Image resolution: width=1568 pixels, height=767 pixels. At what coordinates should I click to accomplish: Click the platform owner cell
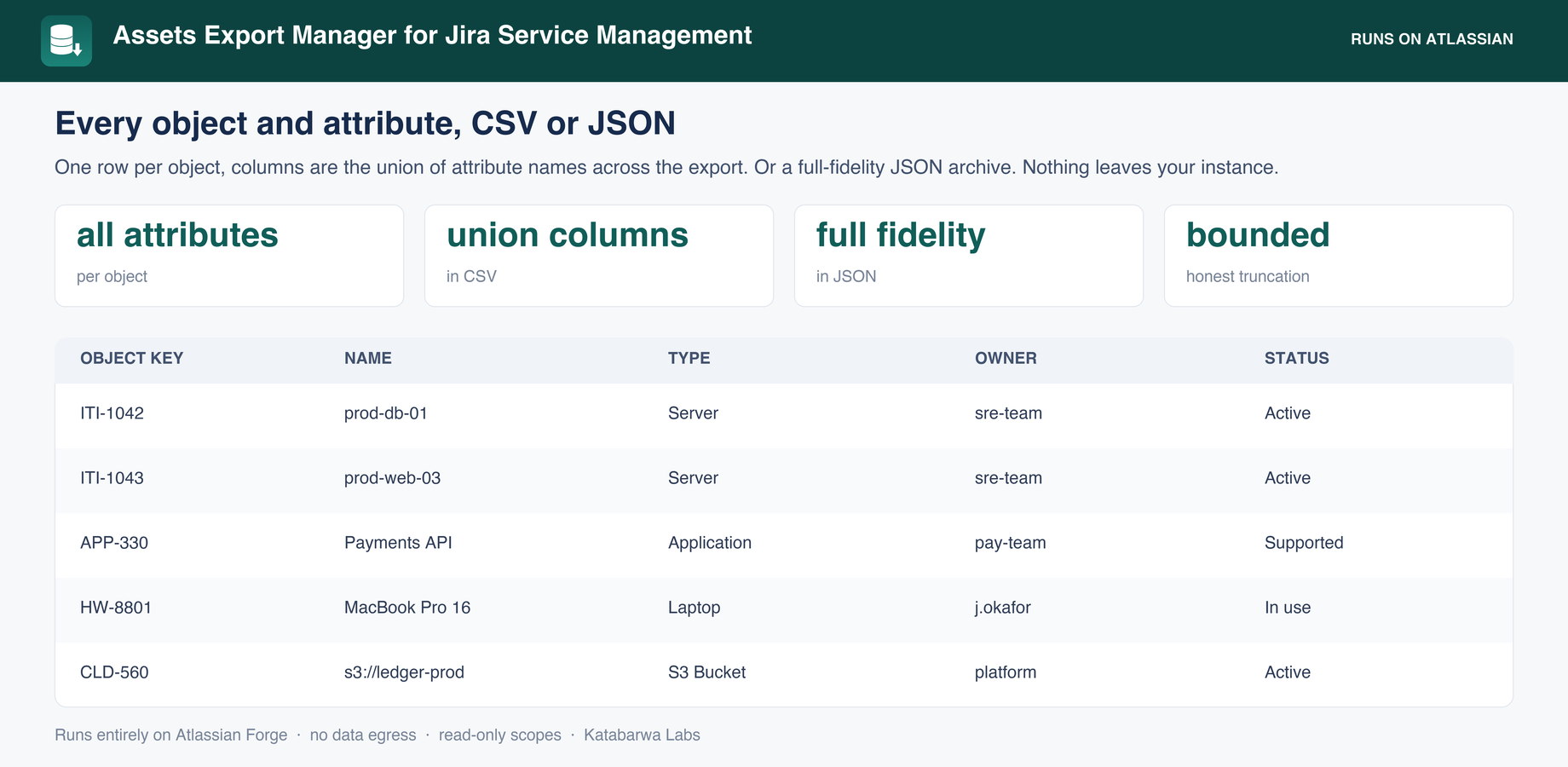[1006, 672]
